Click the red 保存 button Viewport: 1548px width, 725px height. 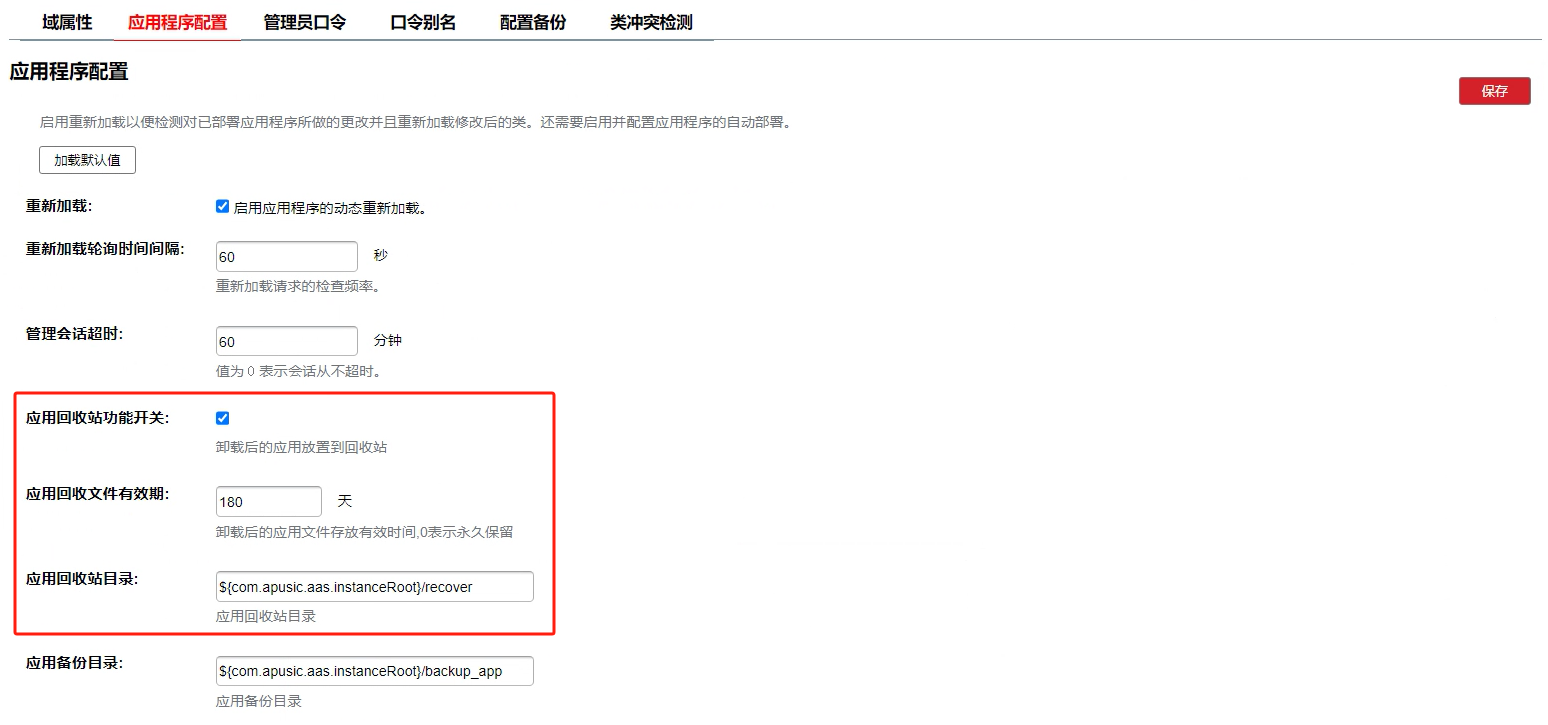click(1494, 91)
